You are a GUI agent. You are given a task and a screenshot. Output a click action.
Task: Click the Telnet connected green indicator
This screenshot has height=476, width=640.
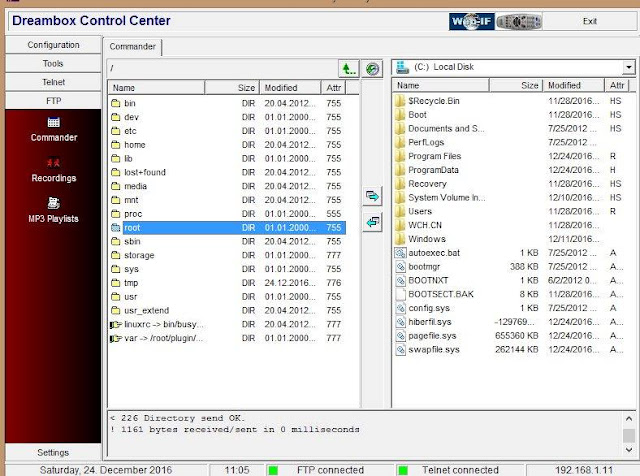pyautogui.click(x=403, y=470)
